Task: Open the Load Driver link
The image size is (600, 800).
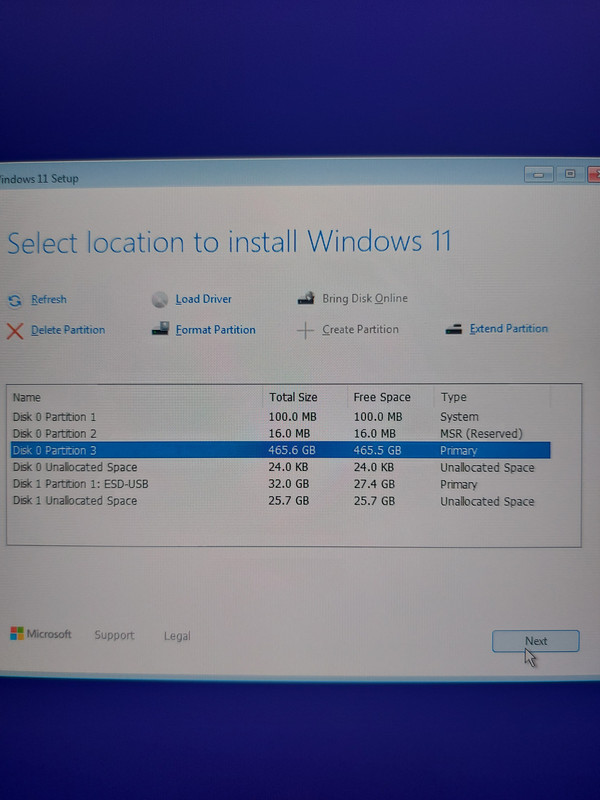Action: (x=204, y=299)
